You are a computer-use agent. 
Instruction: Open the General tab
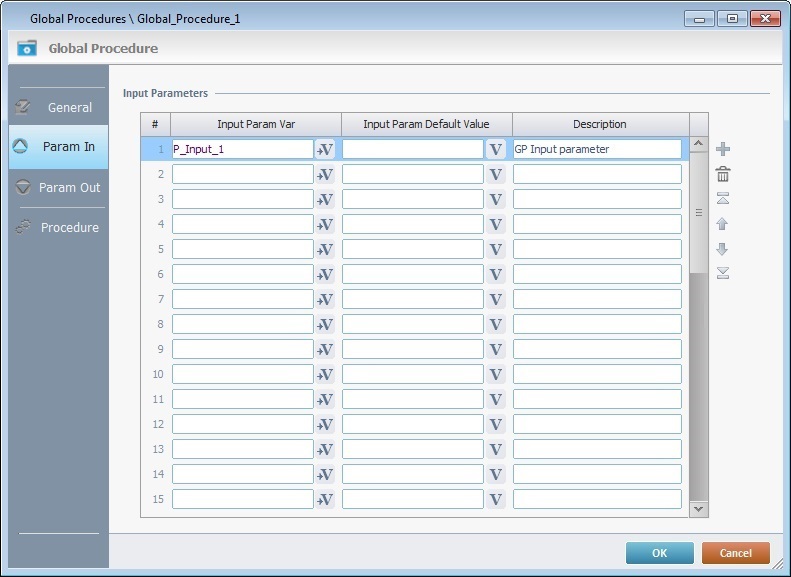tap(58, 107)
